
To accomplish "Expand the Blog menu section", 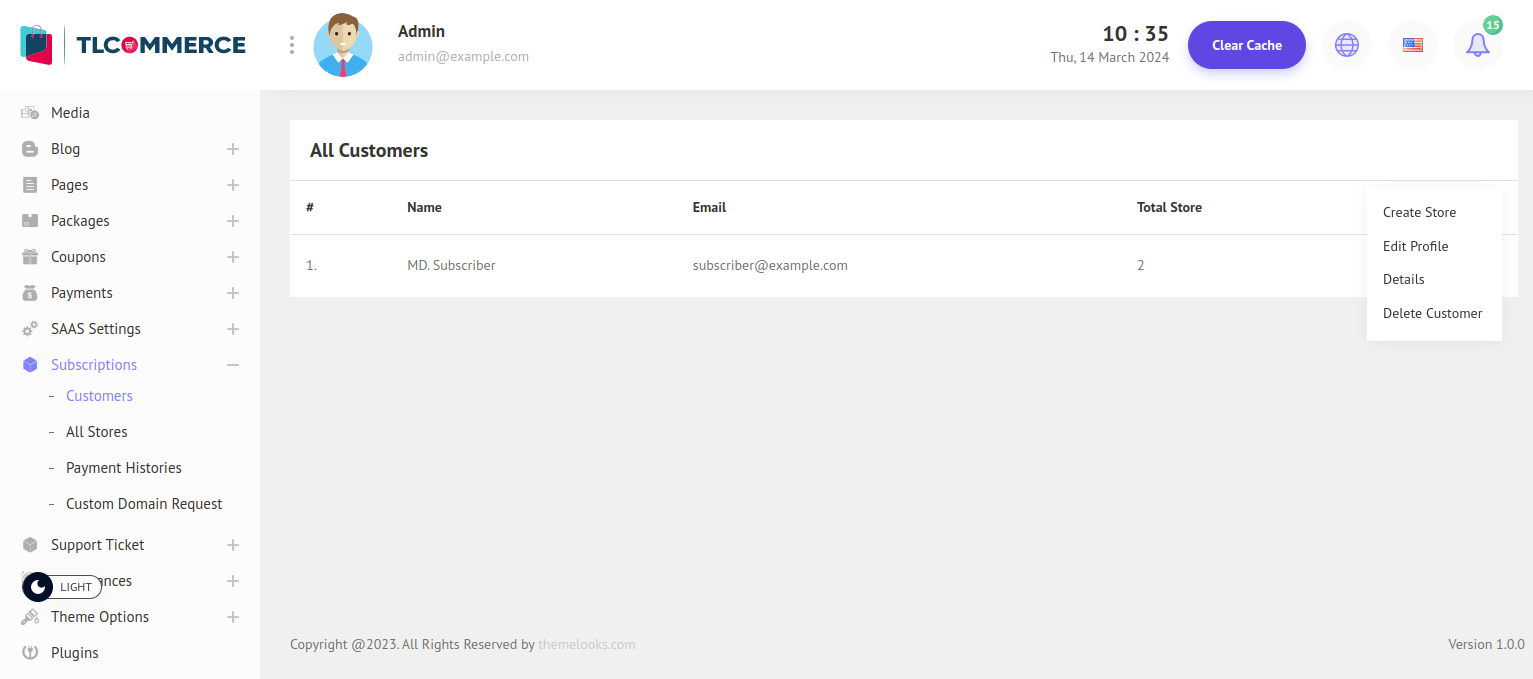I will click(x=233, y=149).
